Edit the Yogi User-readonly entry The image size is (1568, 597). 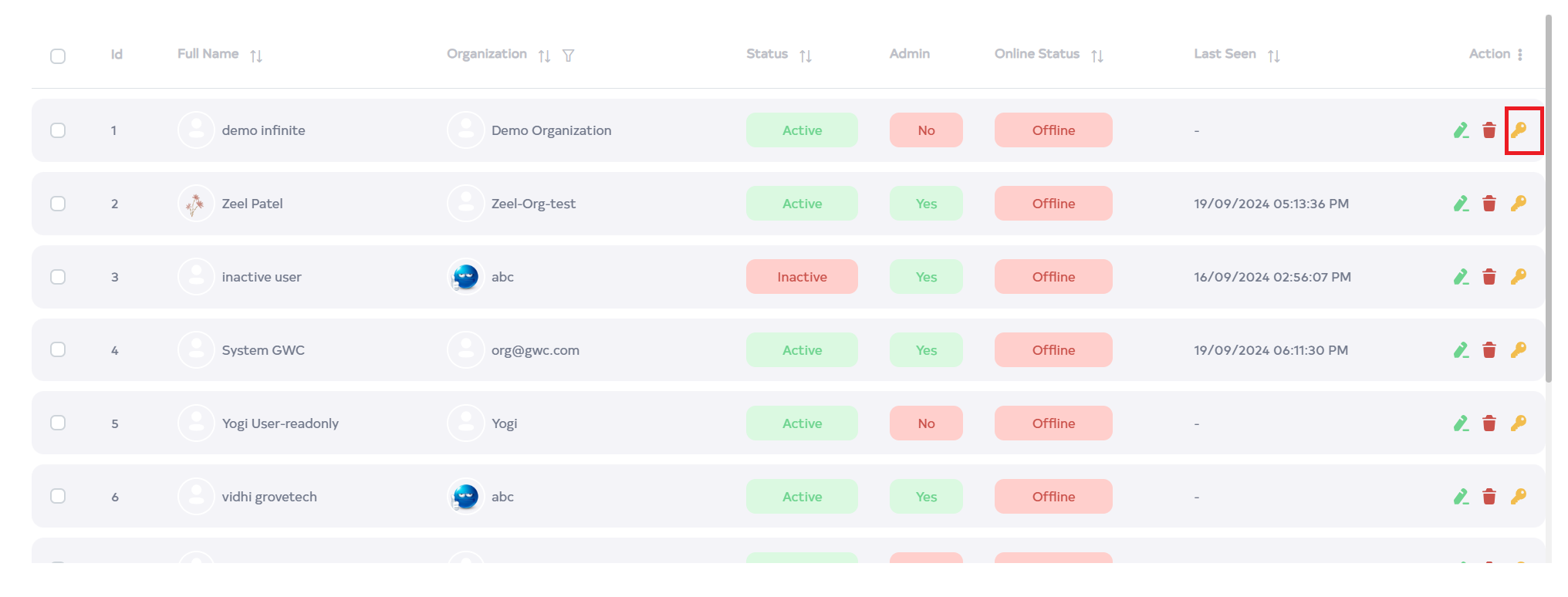(1461, 423)
